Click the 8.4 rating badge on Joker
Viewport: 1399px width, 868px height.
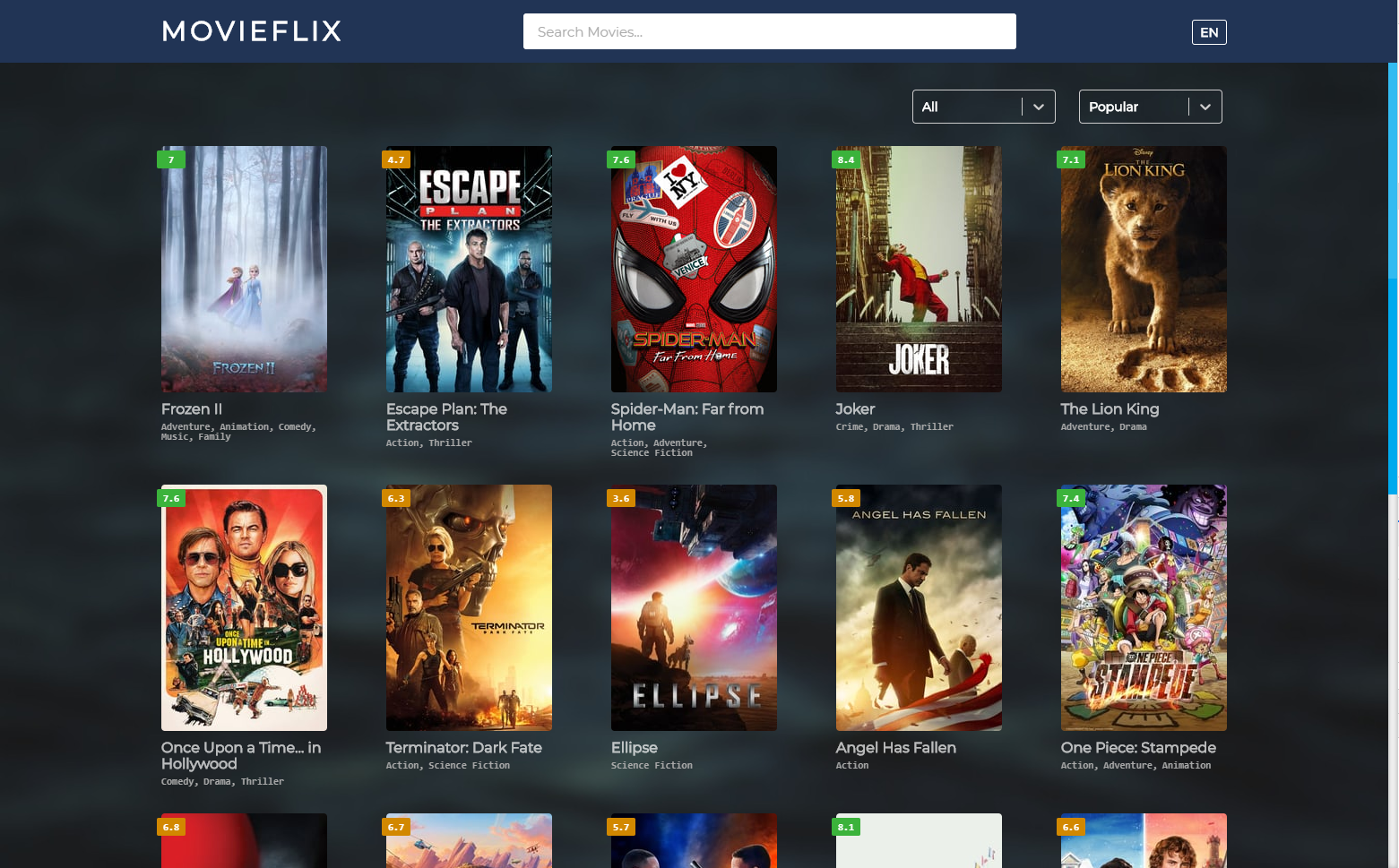pos(846,159)
